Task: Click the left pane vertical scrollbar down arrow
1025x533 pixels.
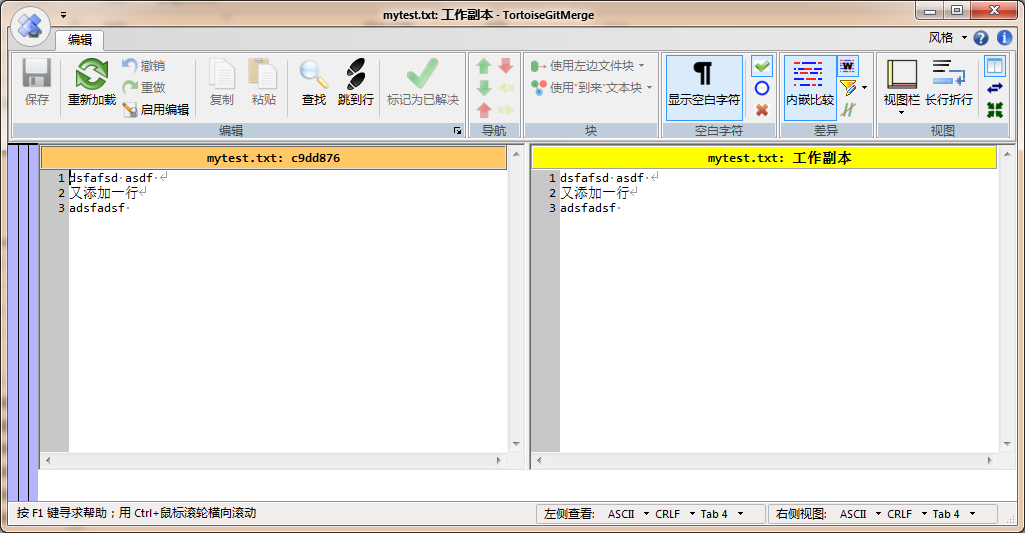Action: (516, 444)
